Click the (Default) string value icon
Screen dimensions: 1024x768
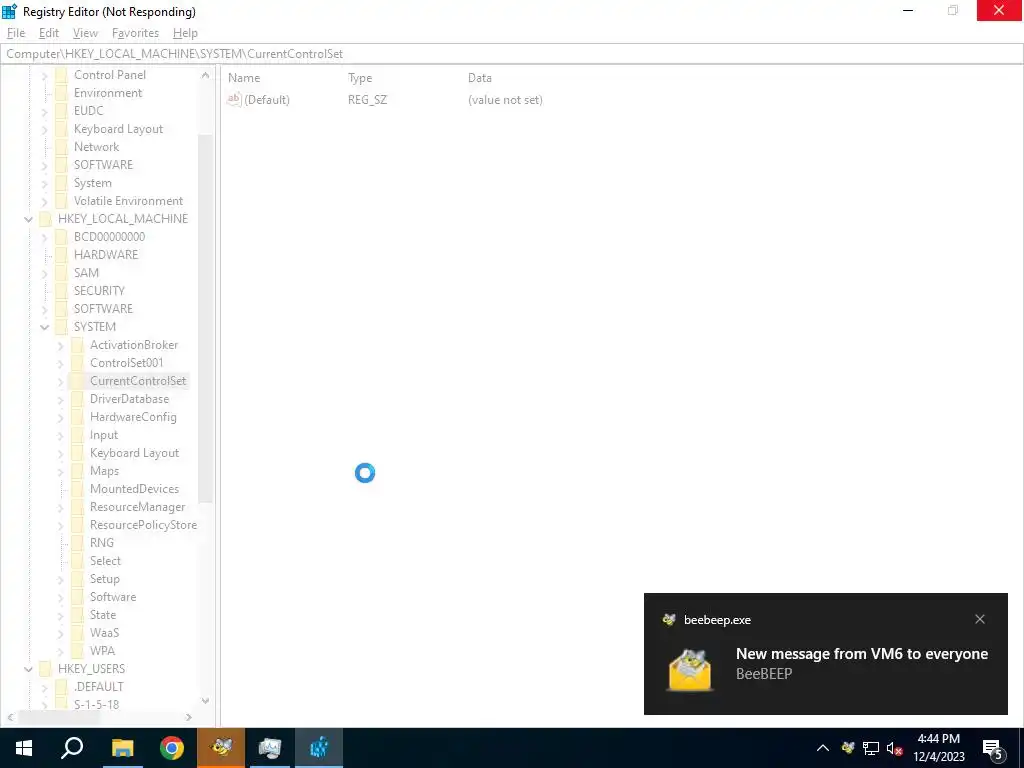(234, 99)
